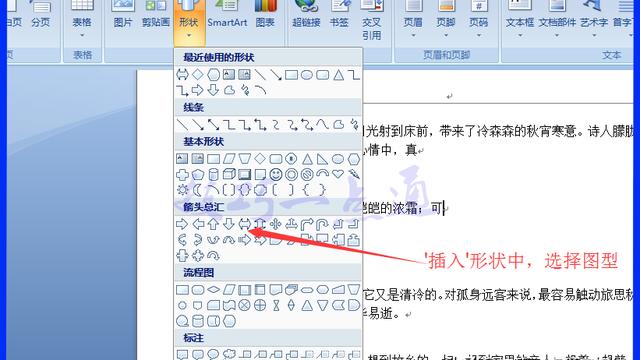Select the striped right arrow shape
The image size is (640, 360).
pos(244,240)
